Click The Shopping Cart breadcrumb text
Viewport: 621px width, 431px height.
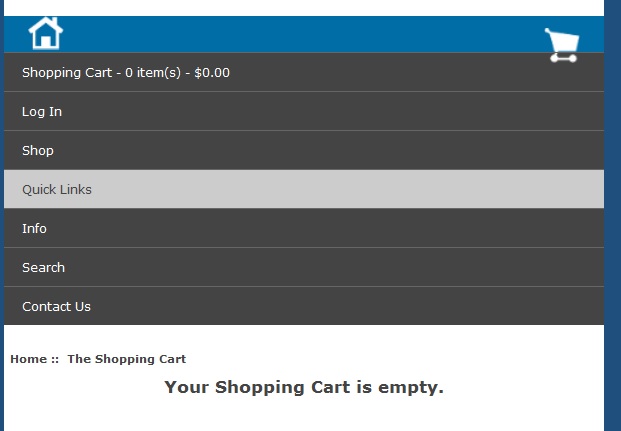[x=126, y=359]
